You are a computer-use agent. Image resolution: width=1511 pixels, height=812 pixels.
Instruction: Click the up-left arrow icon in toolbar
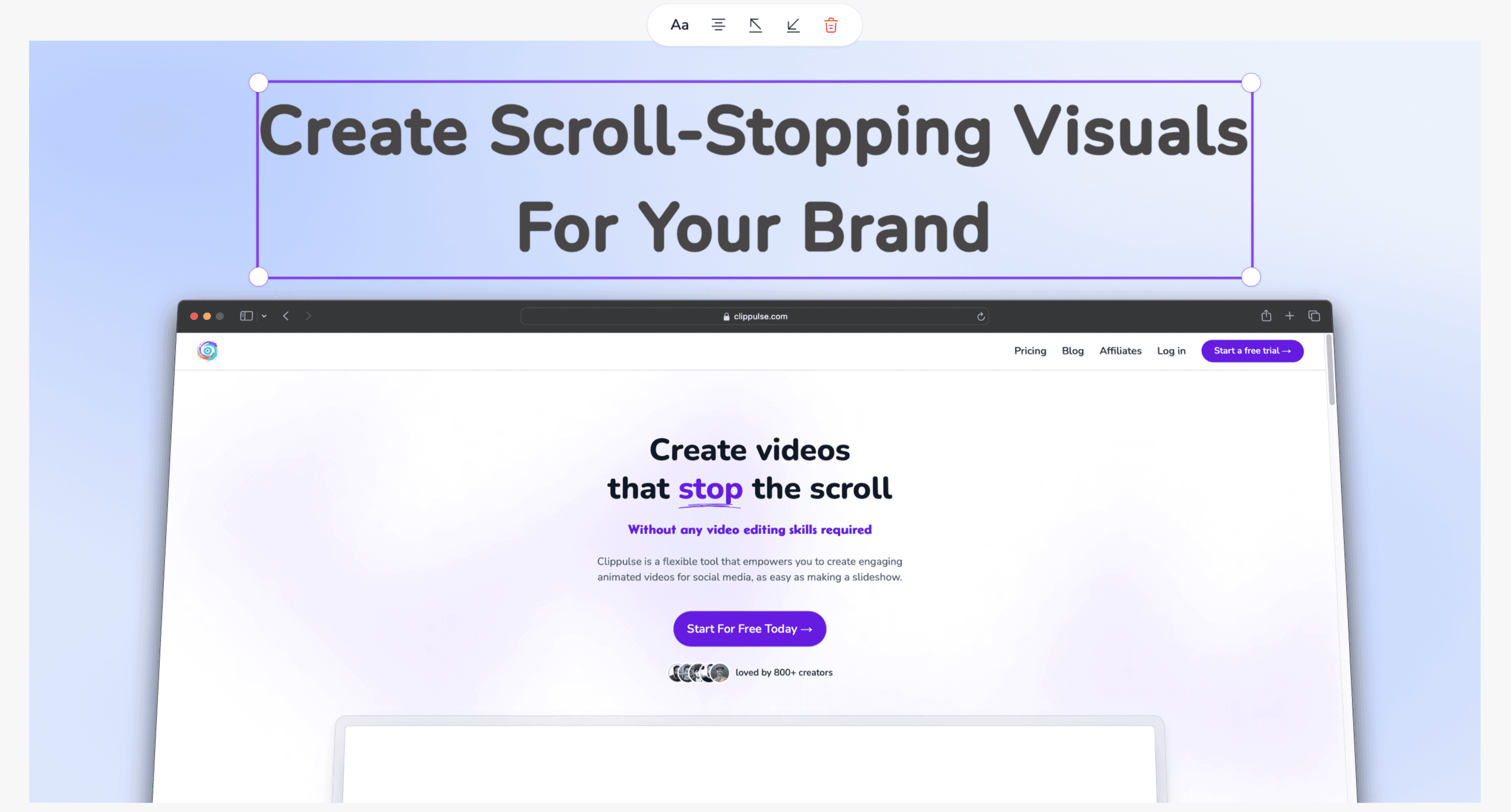756,25
